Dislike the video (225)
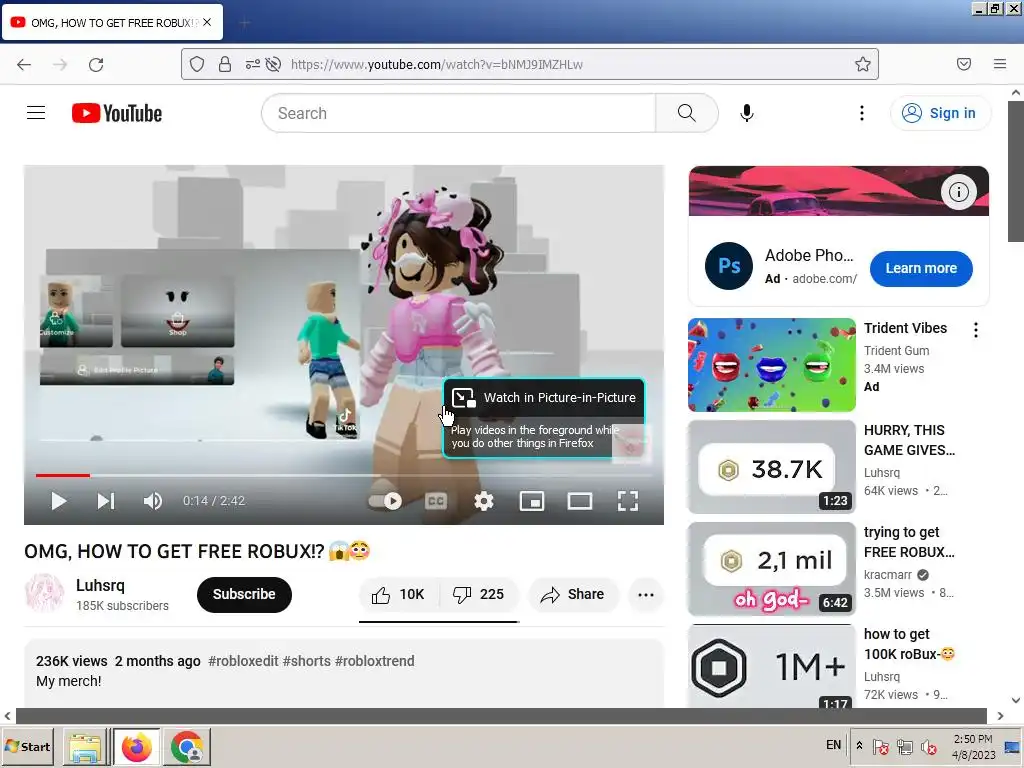1024x768 pixels. [x=479, y=594]
